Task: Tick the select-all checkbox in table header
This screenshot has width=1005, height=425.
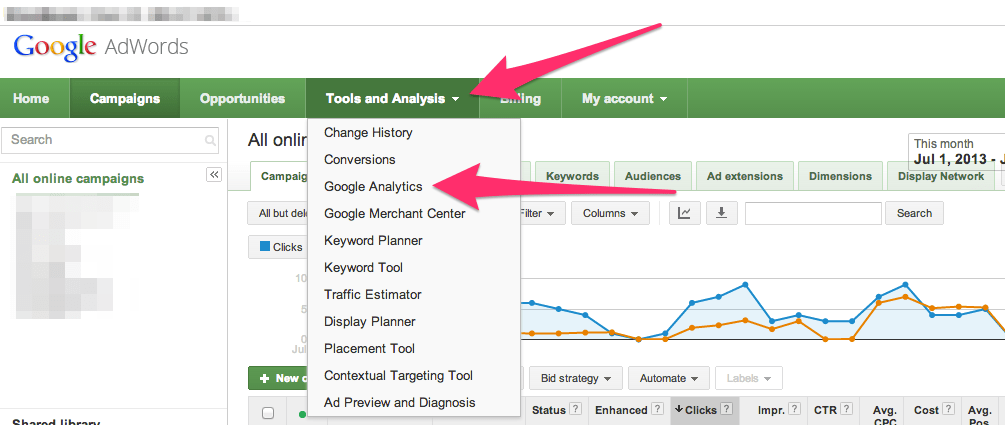Action: tap(269, 413)
